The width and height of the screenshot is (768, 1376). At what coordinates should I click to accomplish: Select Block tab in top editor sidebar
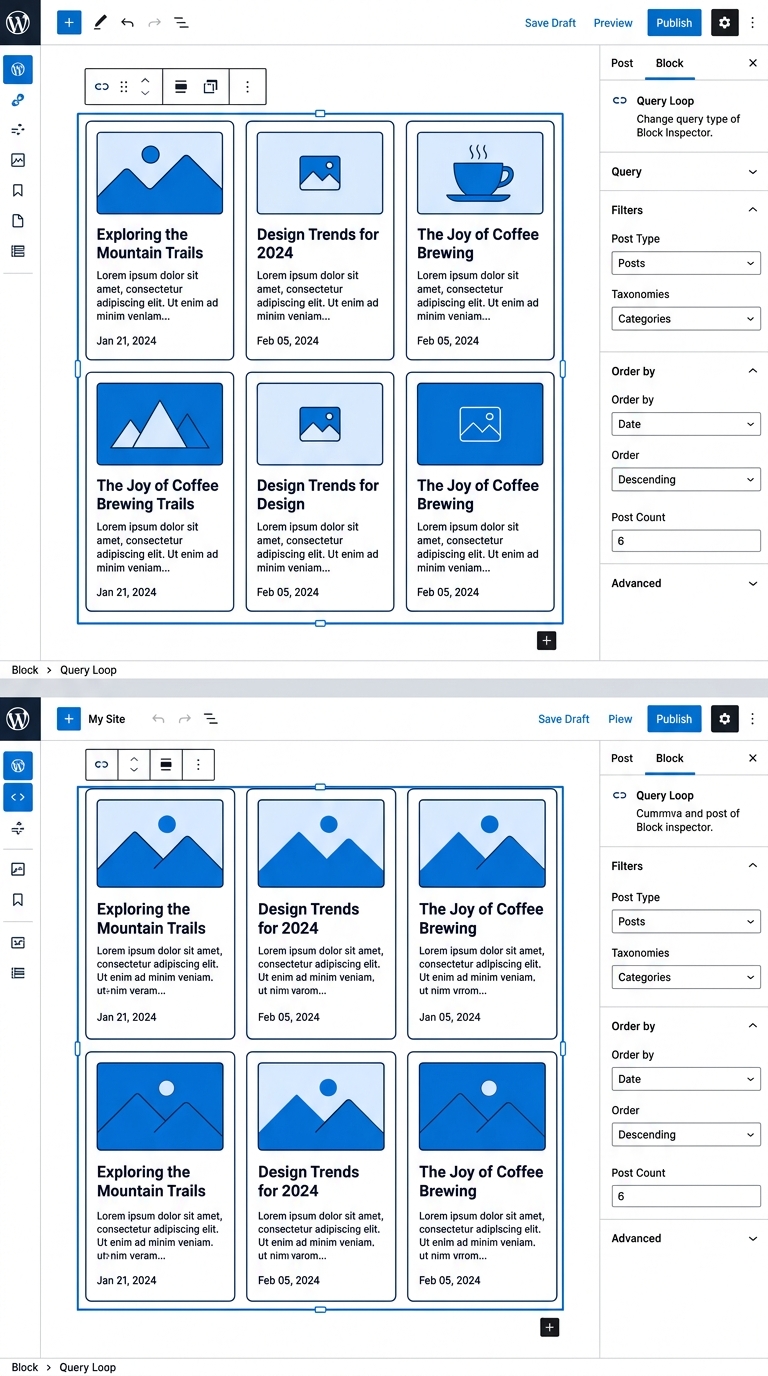click(669, 63)
